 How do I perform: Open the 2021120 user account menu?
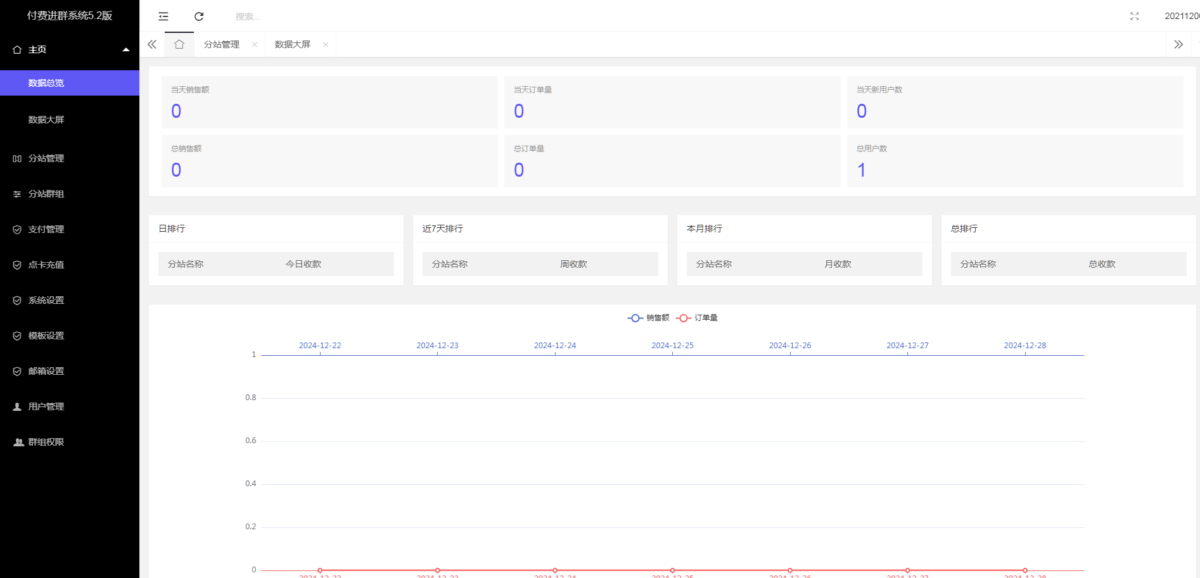coord(1181,16)
